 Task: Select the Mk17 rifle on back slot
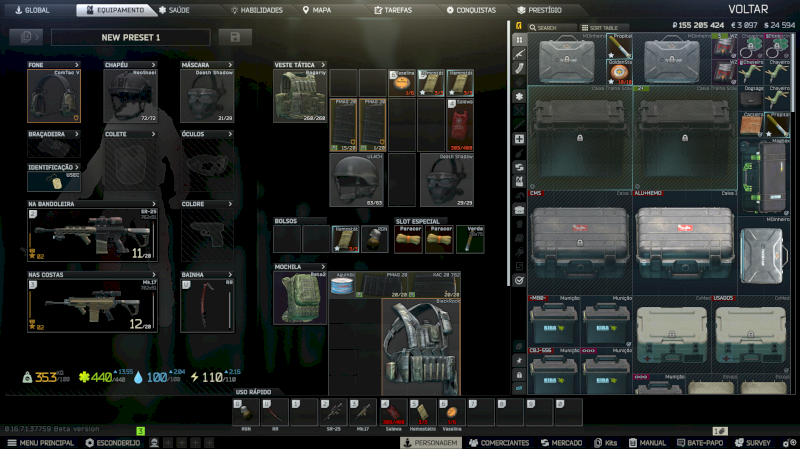tap(92, 305)
